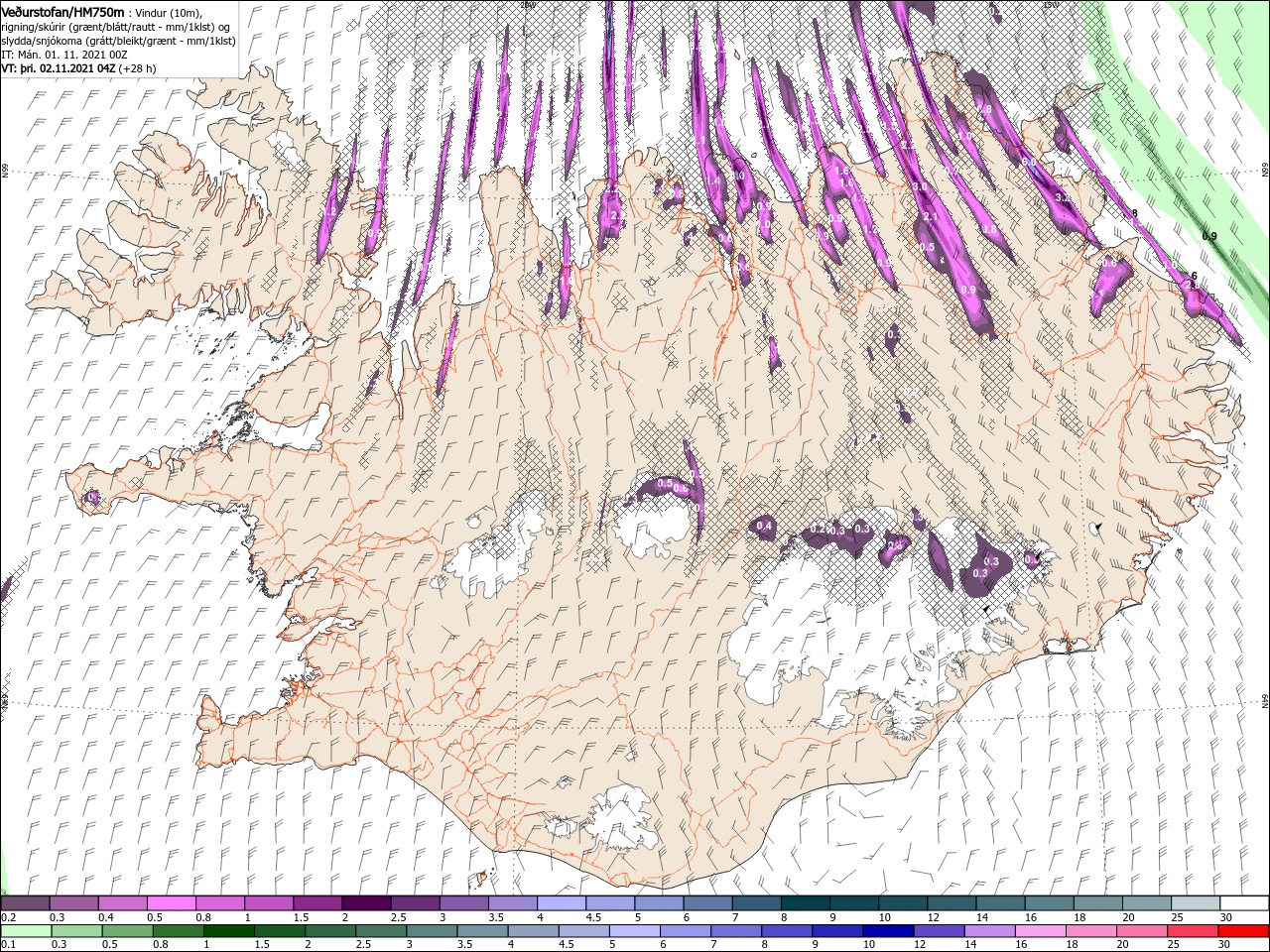Pick bottom legend pale green swatch 0.1 to 0.3
Image resolution: width=1270 pixels, height=952 pixels.
tap(26, 931)
